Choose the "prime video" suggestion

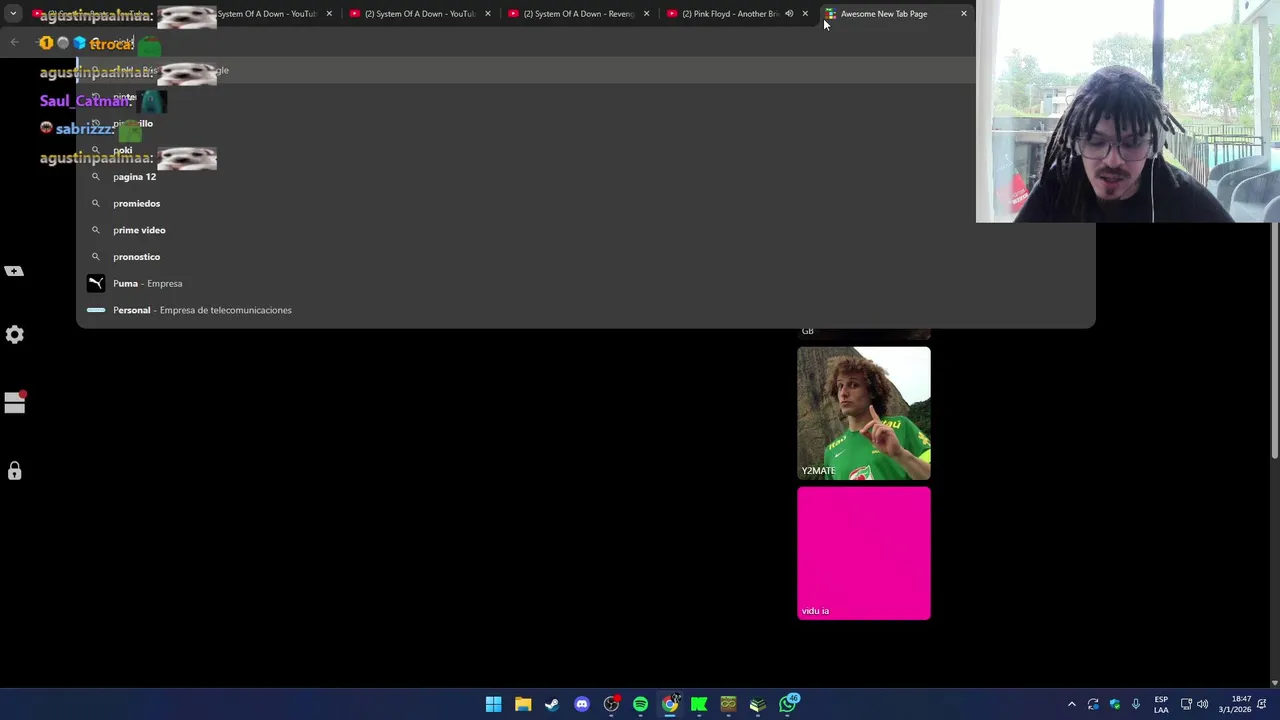click(x=585, y=230)
